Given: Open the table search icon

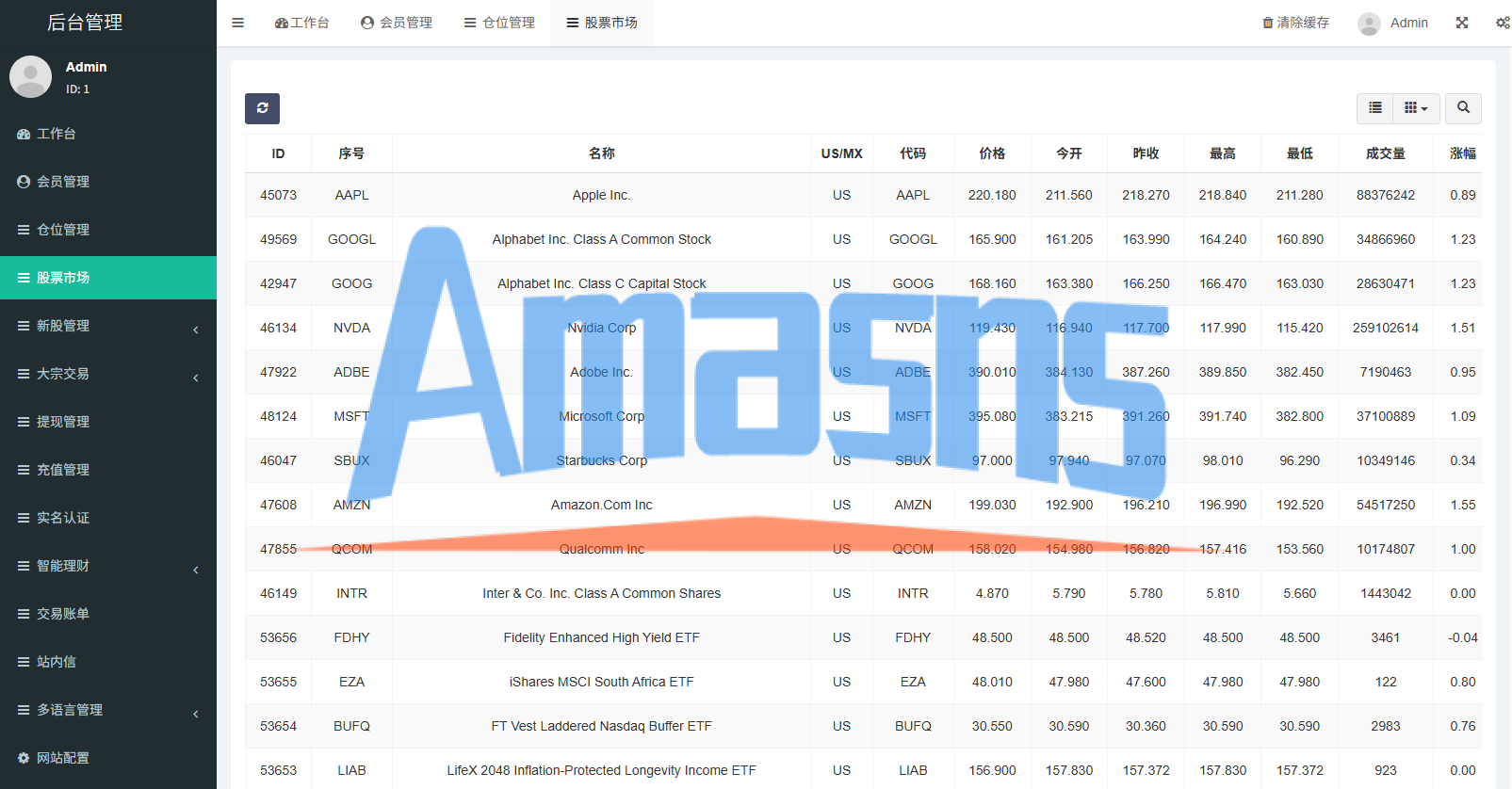Looking at the screenshot, I should [x=1463, y=108].
